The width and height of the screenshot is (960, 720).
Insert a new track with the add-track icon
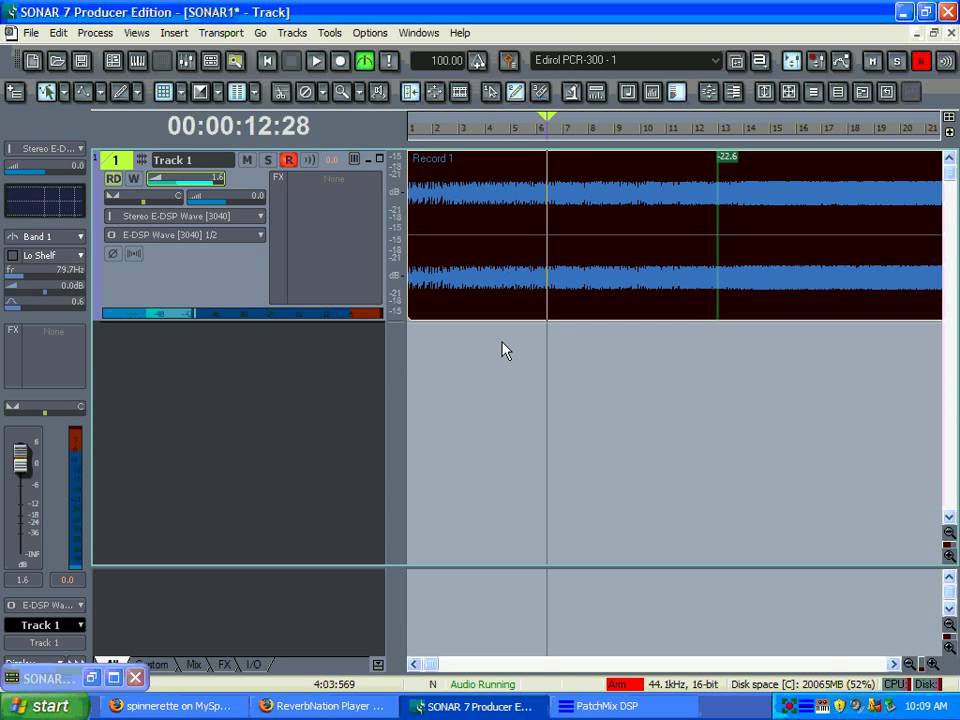15,92
